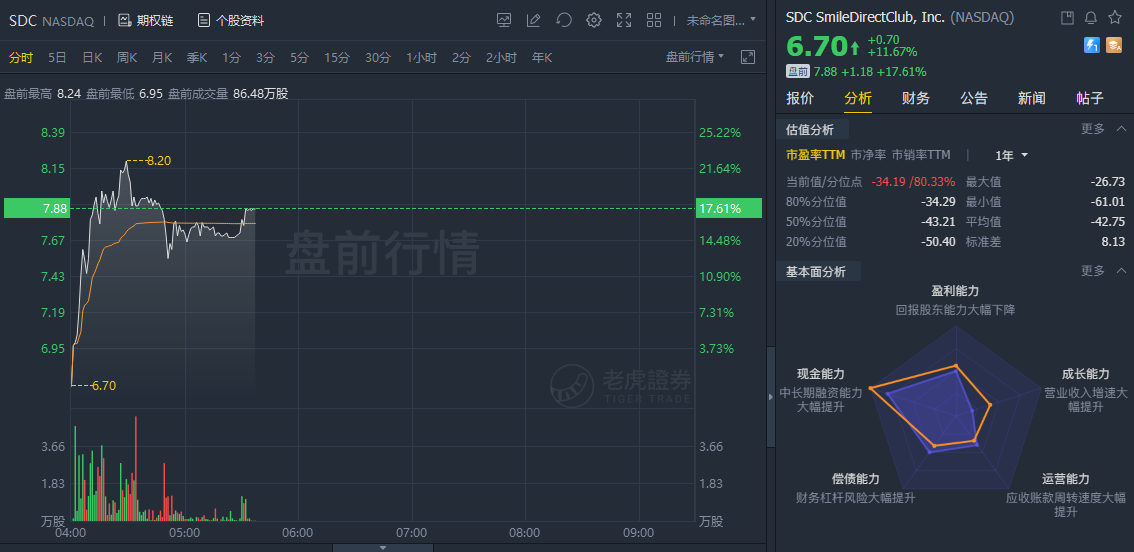Open the 公告 tab
Screen dimensions: 1134x552
click(x=973, y=98)
